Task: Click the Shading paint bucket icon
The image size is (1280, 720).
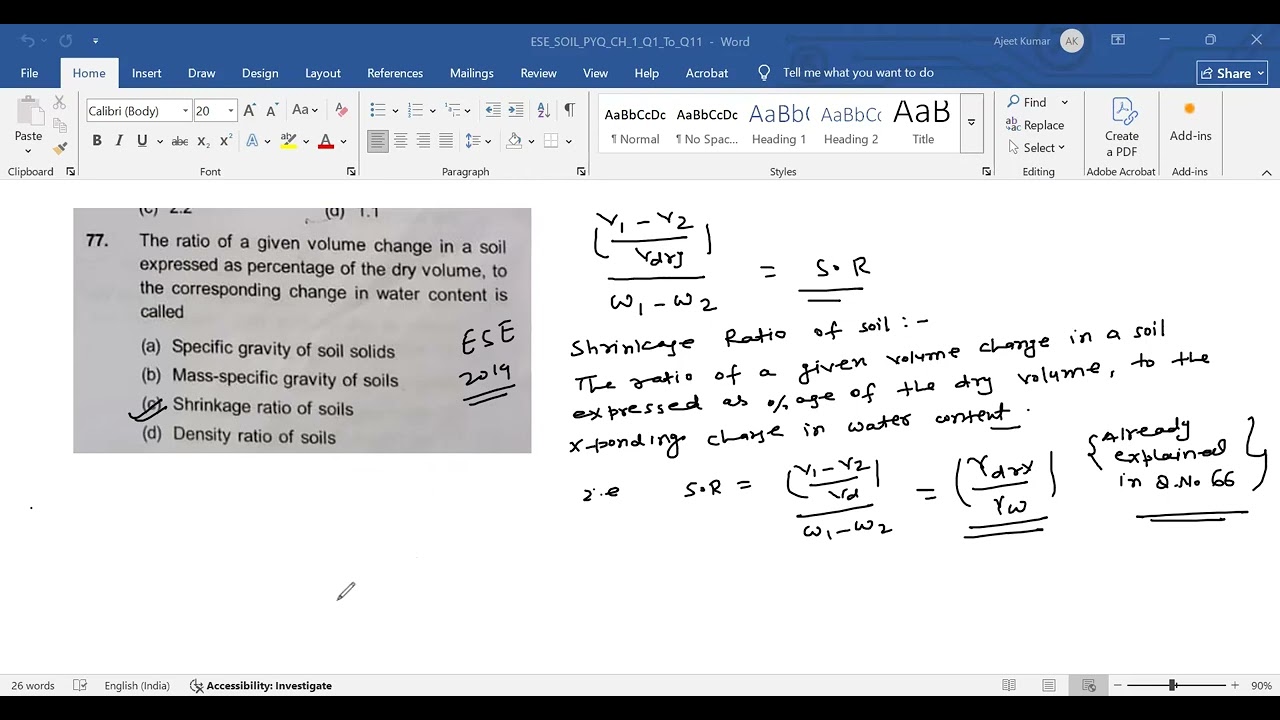Action: click(x=514, y=141)
